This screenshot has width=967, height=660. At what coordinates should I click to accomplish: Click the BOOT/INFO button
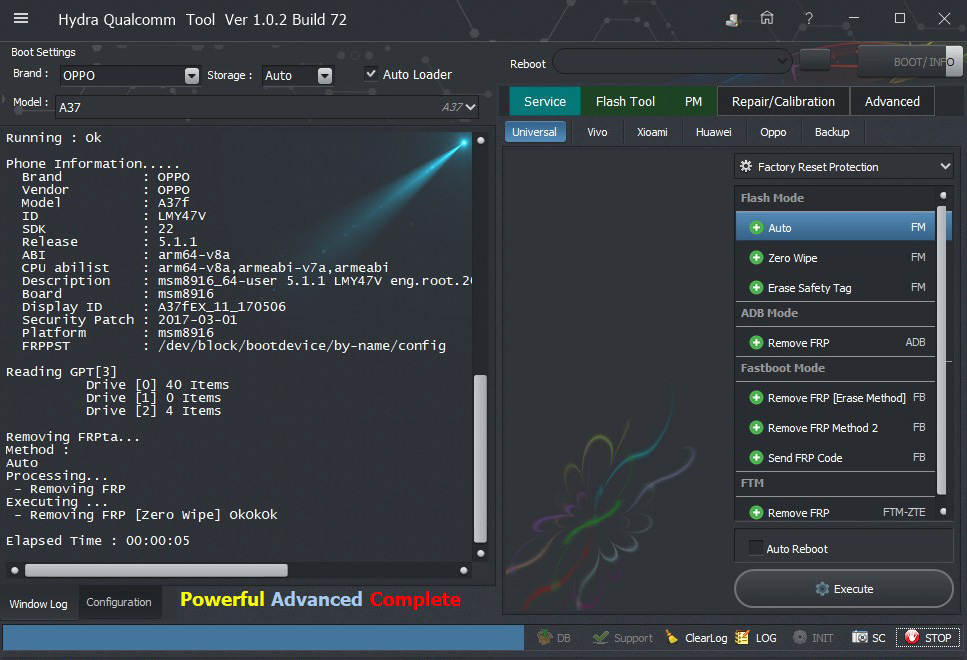click(910, 61)
